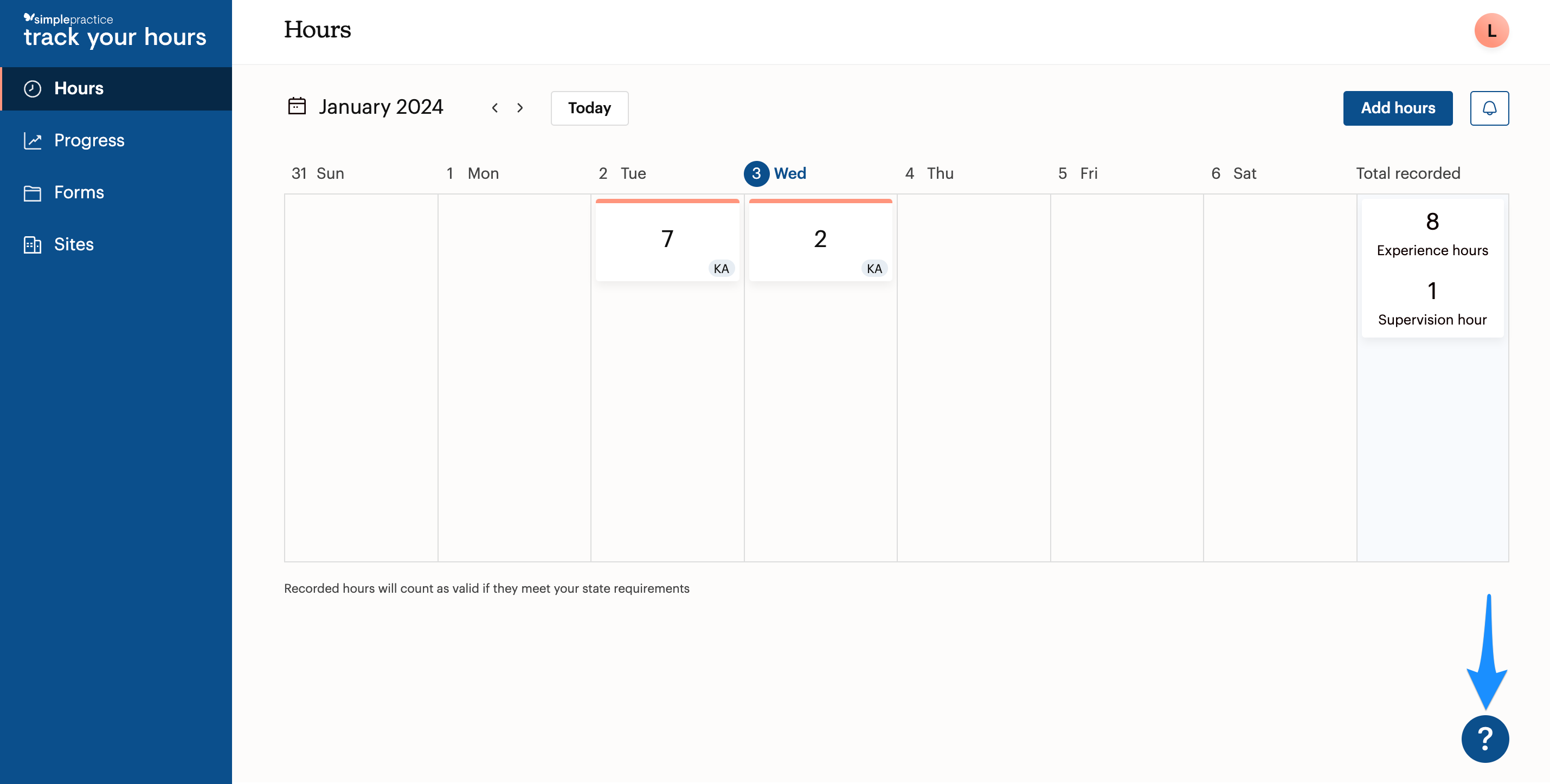The width and height of the screenshot is (1550, 784).
Task: Click the Hours page title
Action: [x=317, y=29]
